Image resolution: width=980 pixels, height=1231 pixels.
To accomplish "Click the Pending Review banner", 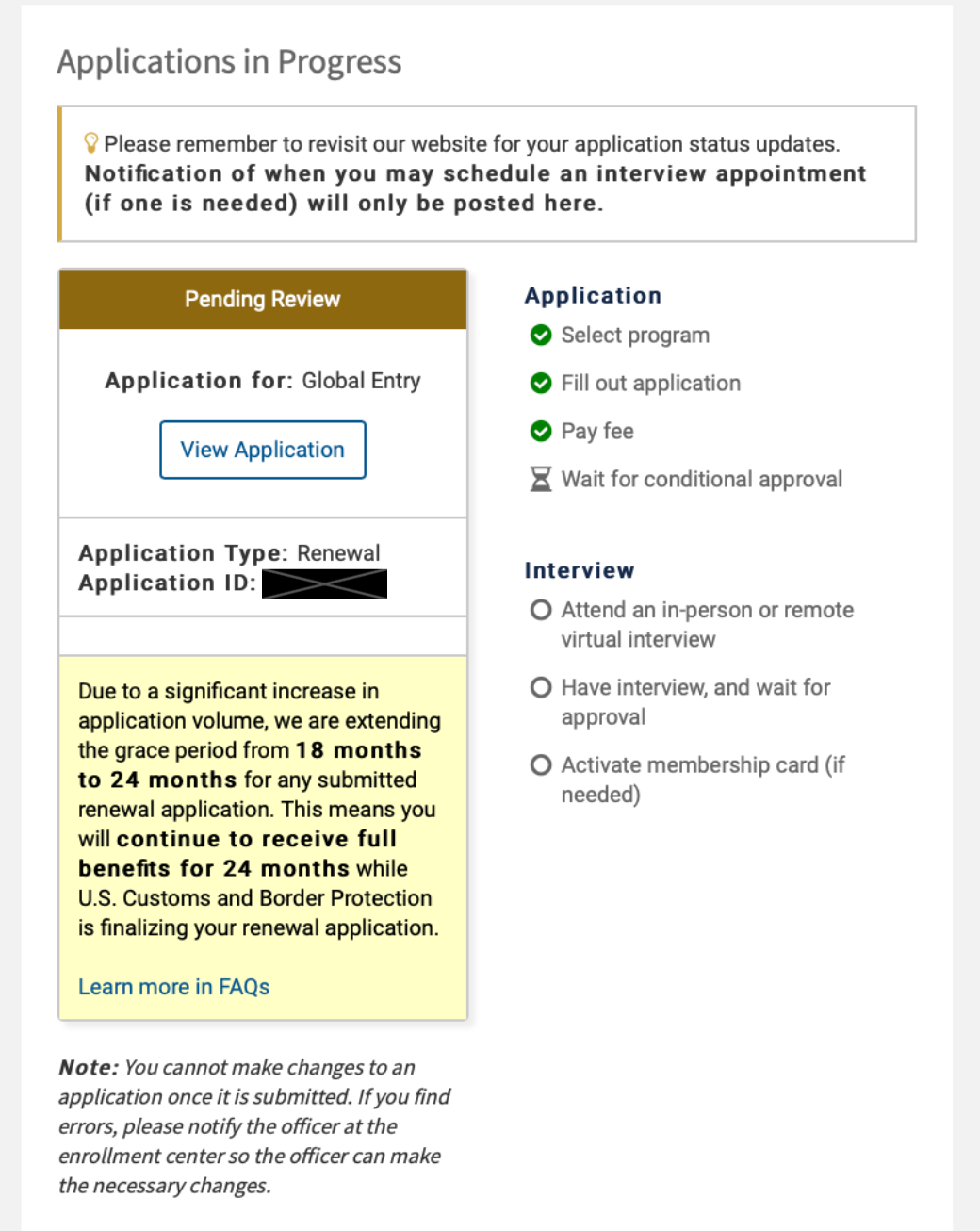I will pos(262,299).
